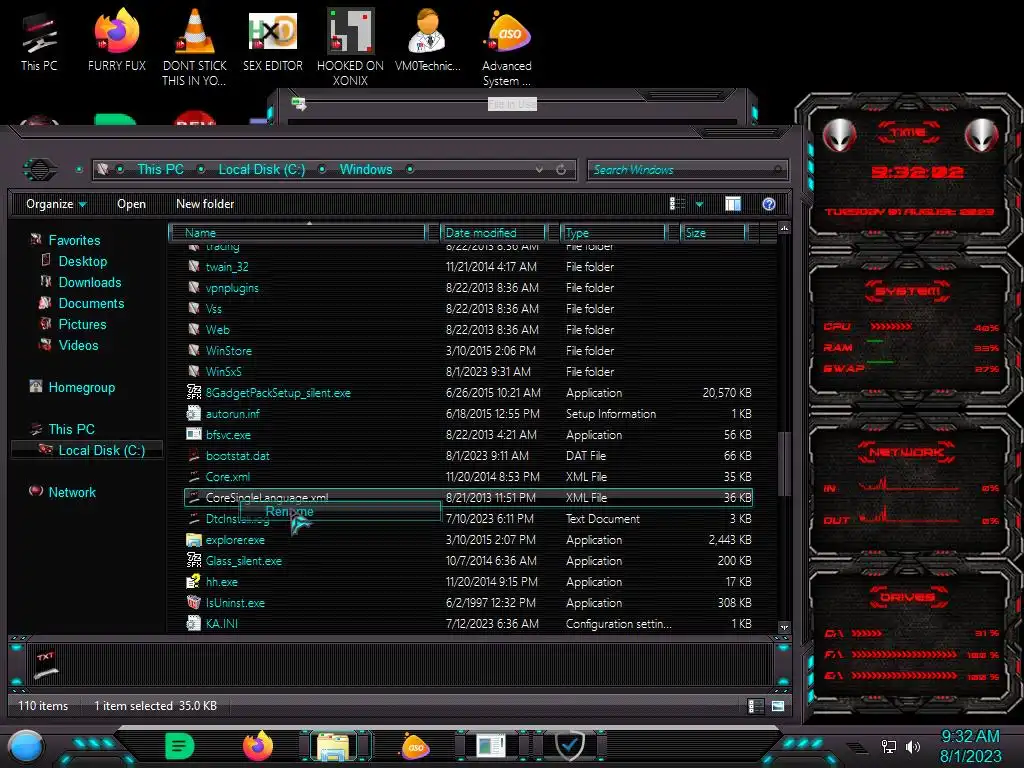Click the Search Windows input field
1024x768 pixels.
[687, 170]
